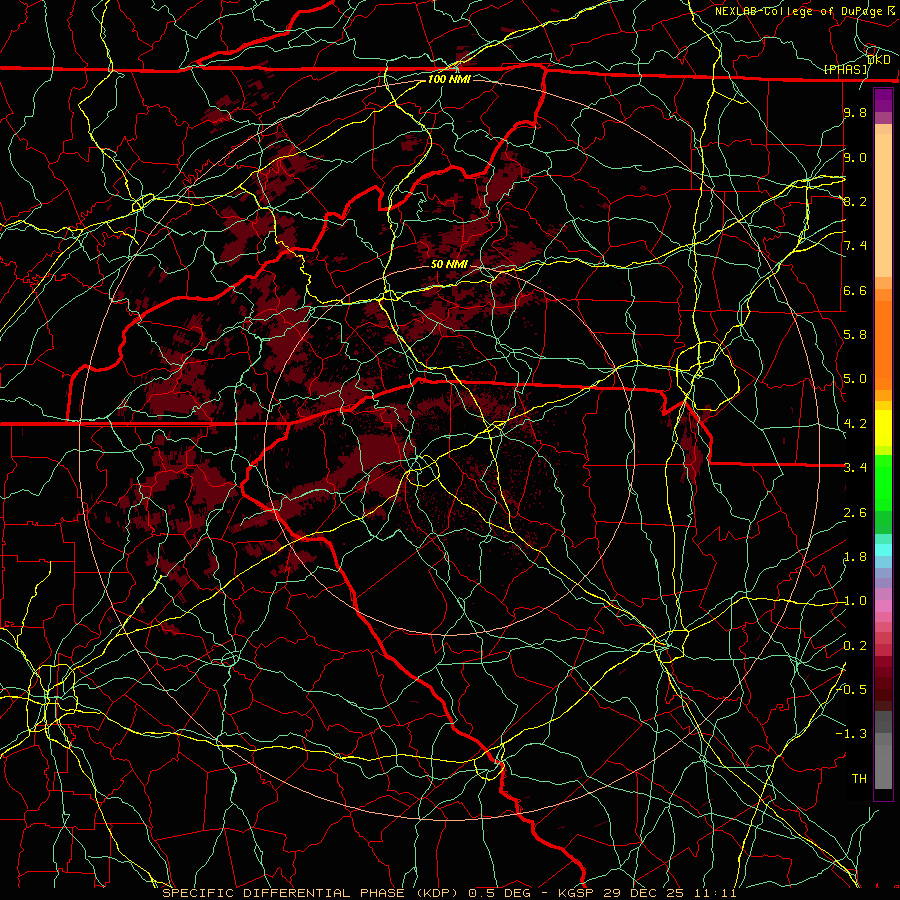
Task: Click the 9.0 value on the scale
Action: [x=855, y=157]
